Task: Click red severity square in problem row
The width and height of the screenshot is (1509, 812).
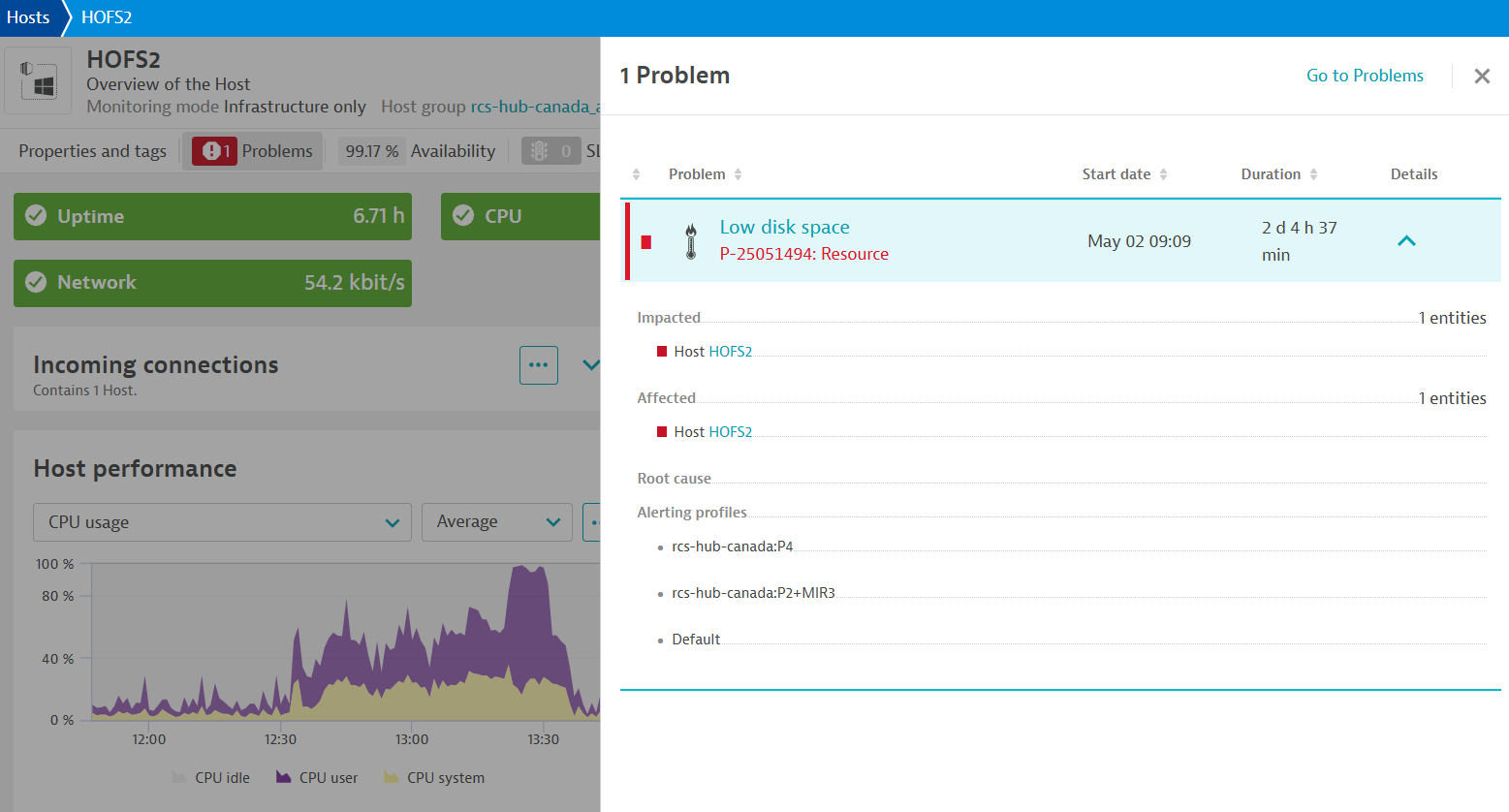Action: click(646, 242)
